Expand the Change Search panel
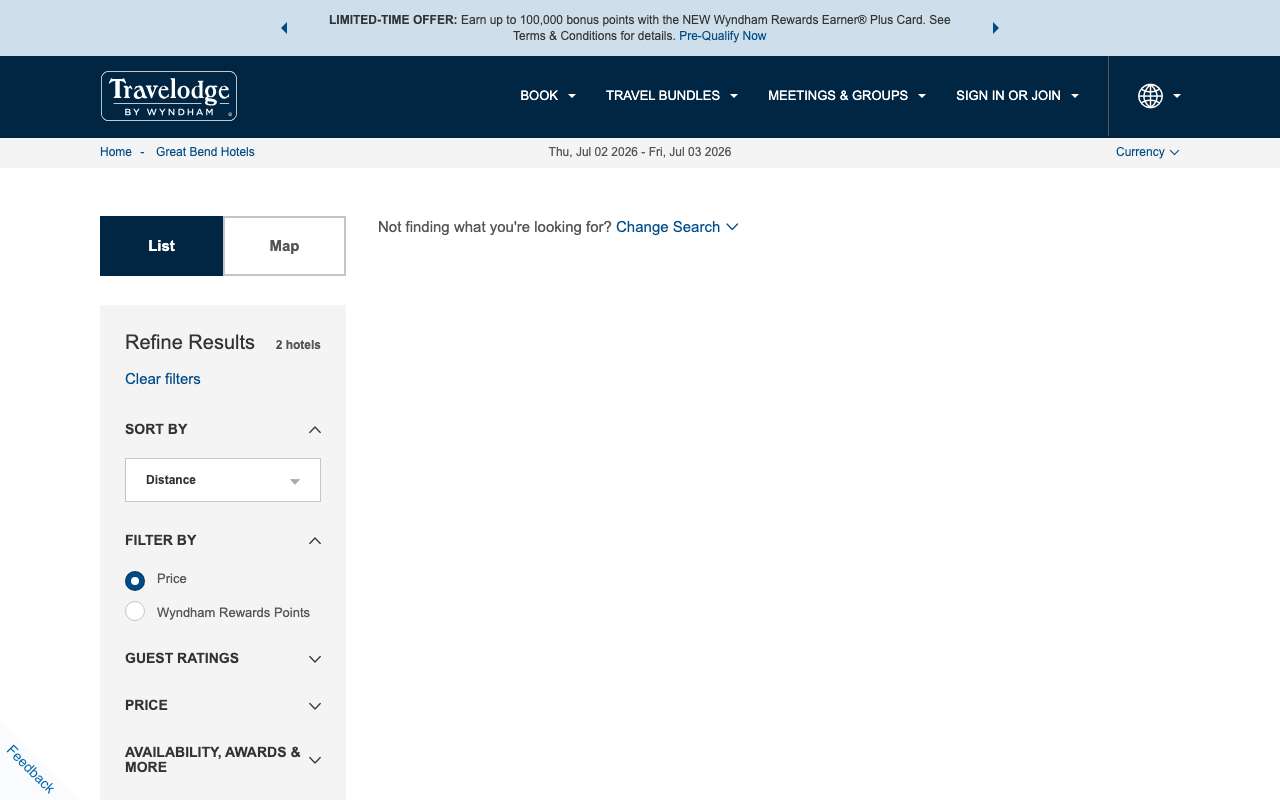This screenshot has height=800, width=1280. pos(677,227)
